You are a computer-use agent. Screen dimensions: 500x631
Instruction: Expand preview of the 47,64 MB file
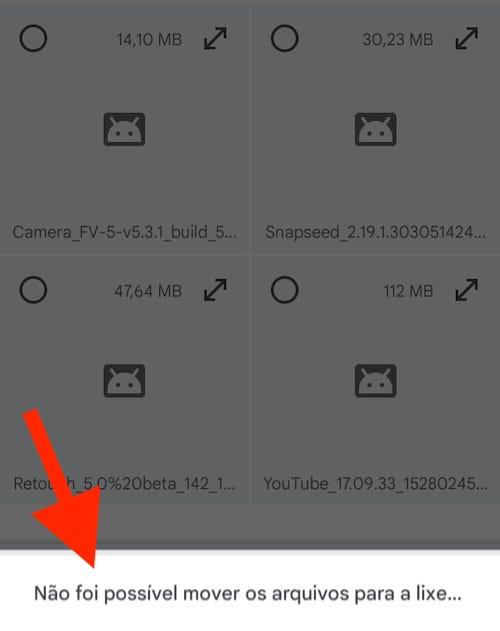(215, 290)
